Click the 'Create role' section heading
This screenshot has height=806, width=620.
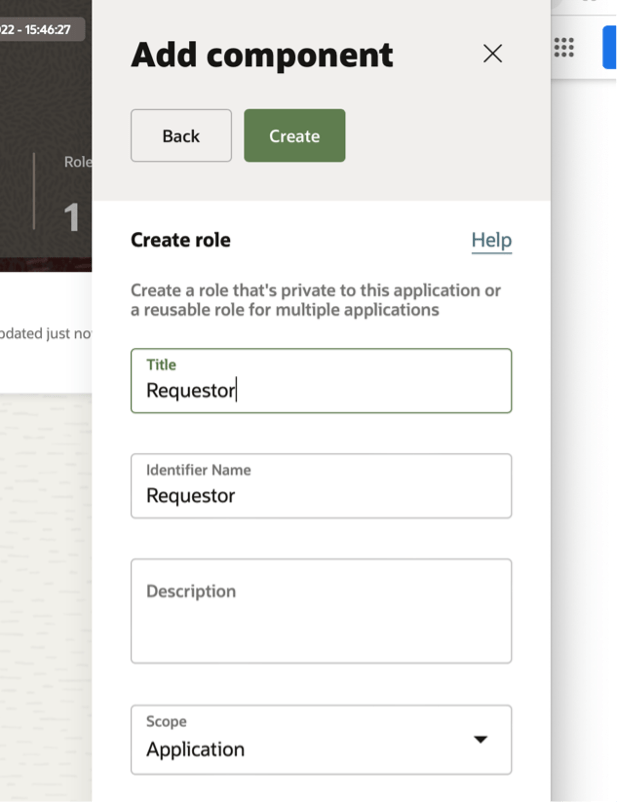click(181, 240)
